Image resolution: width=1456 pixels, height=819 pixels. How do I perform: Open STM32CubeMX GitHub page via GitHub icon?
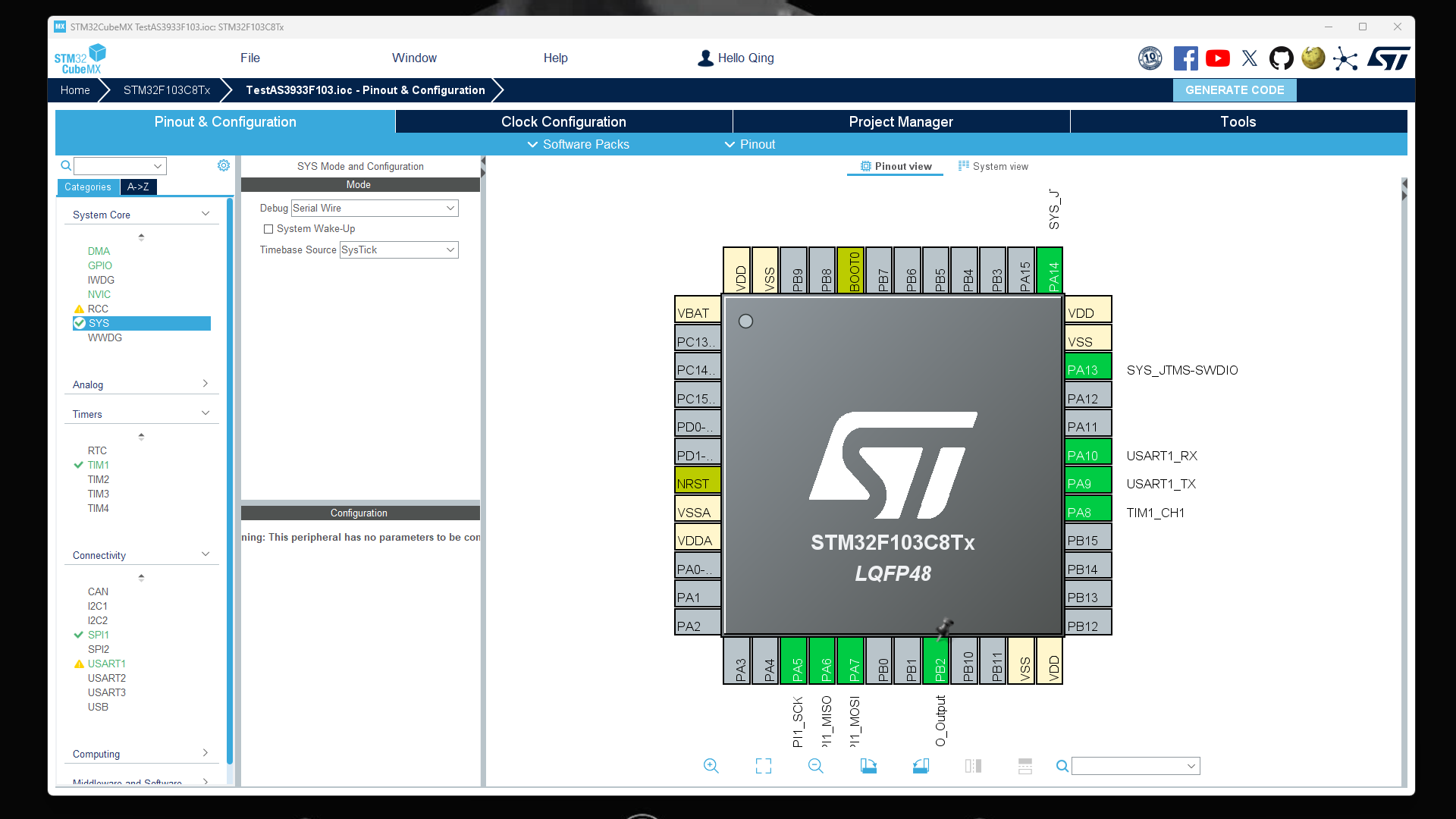click(1281, 58)
